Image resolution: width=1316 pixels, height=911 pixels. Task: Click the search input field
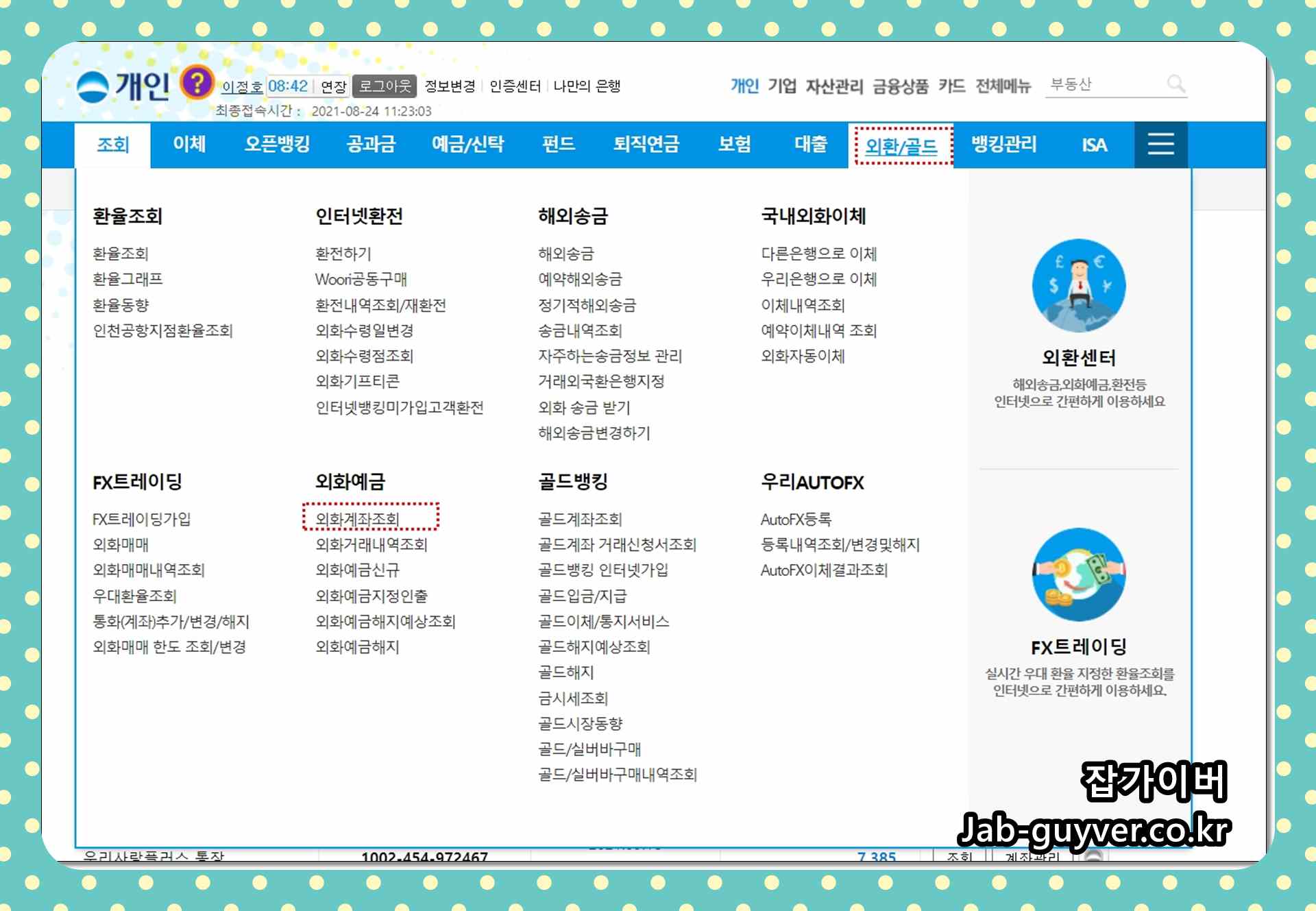click(x=1104, y=84)
